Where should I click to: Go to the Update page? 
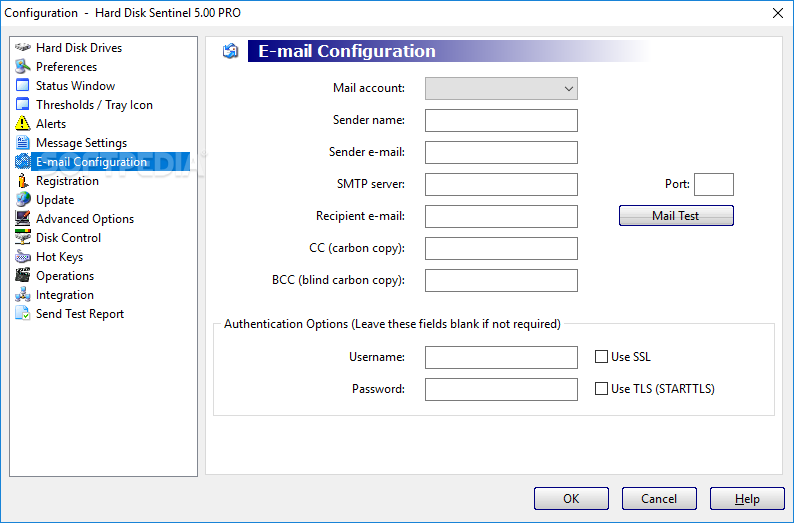tap(55, 199)
